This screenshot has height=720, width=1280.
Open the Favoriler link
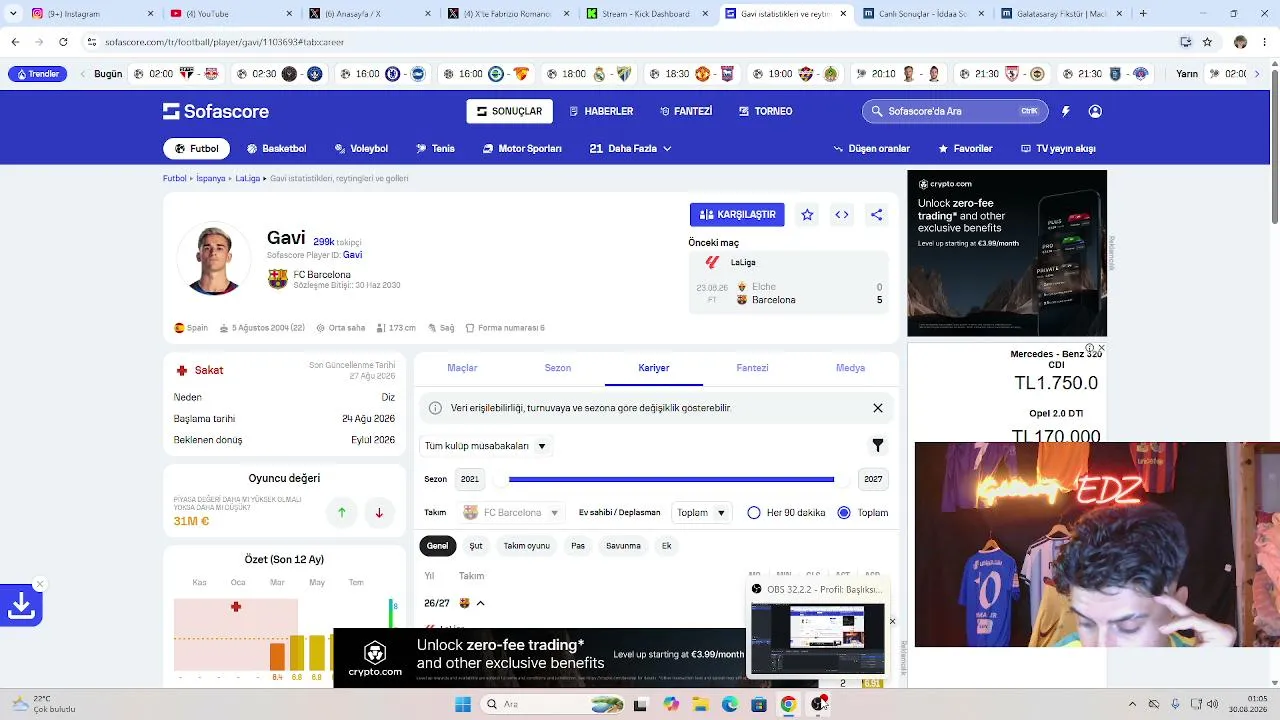pos(965,148)
